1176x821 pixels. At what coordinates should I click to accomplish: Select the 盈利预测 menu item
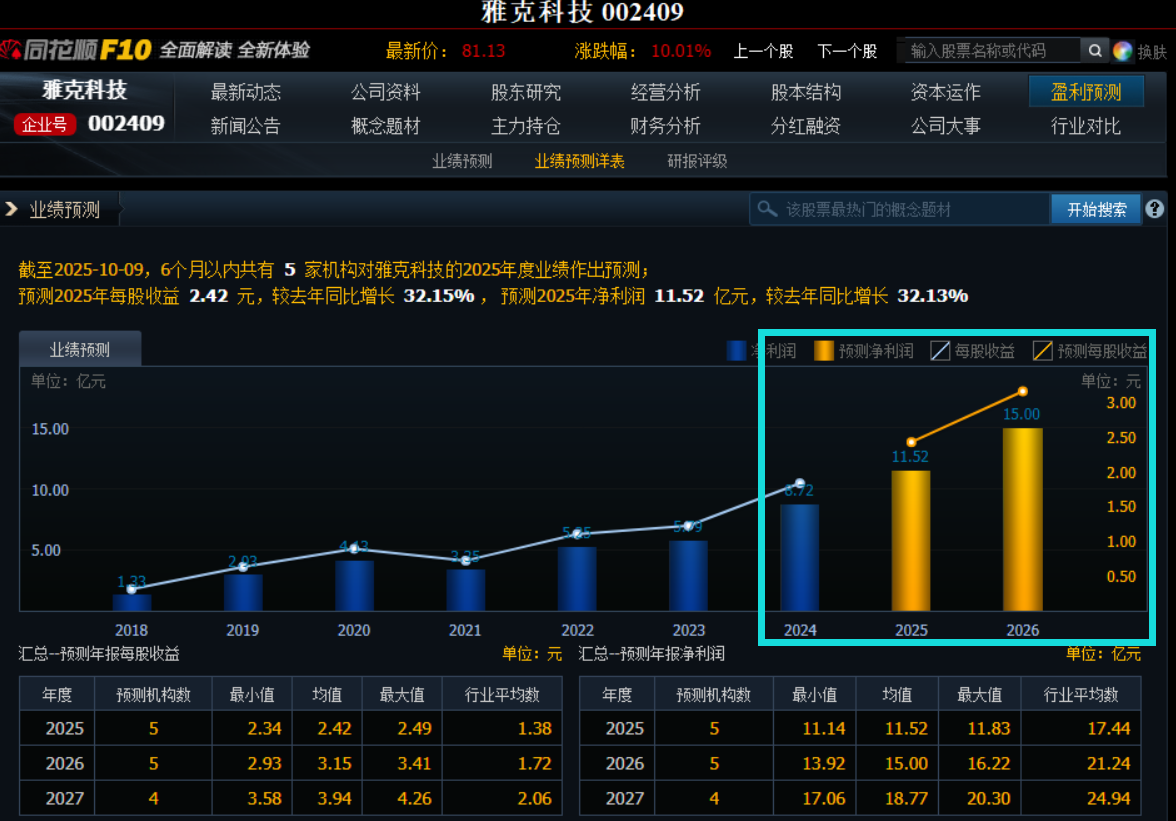pyautogui.click(x=1086, y=91)
